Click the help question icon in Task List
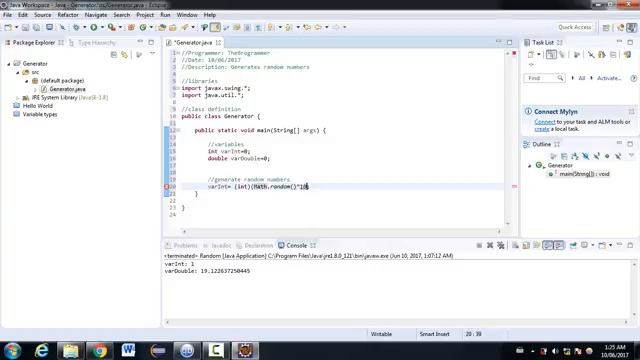 [x=633, y=78]
